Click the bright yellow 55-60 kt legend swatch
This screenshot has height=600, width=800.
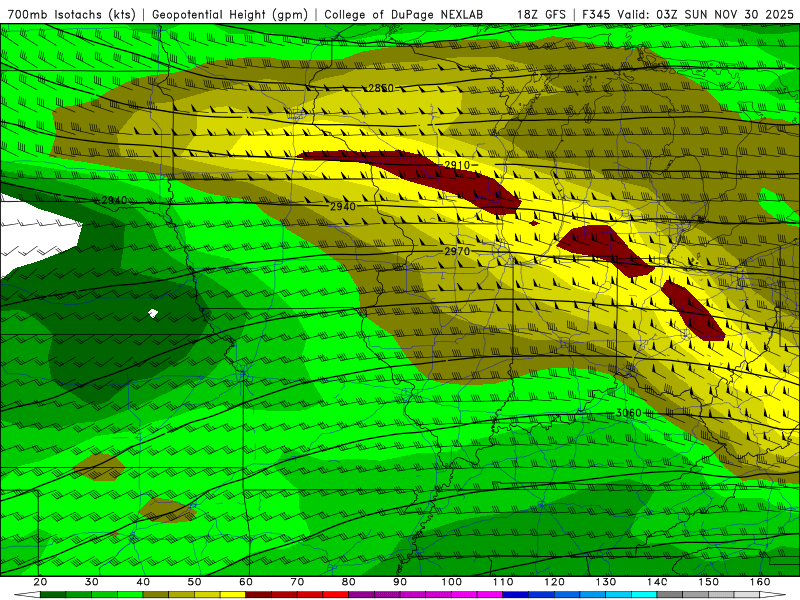coord(233,595)
